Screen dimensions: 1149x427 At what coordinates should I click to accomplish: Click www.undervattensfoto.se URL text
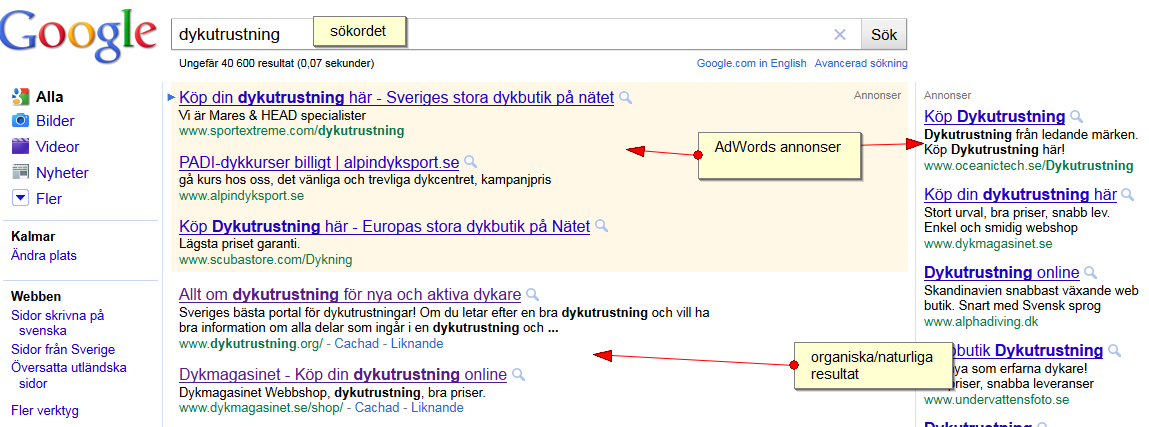(997, 400)
